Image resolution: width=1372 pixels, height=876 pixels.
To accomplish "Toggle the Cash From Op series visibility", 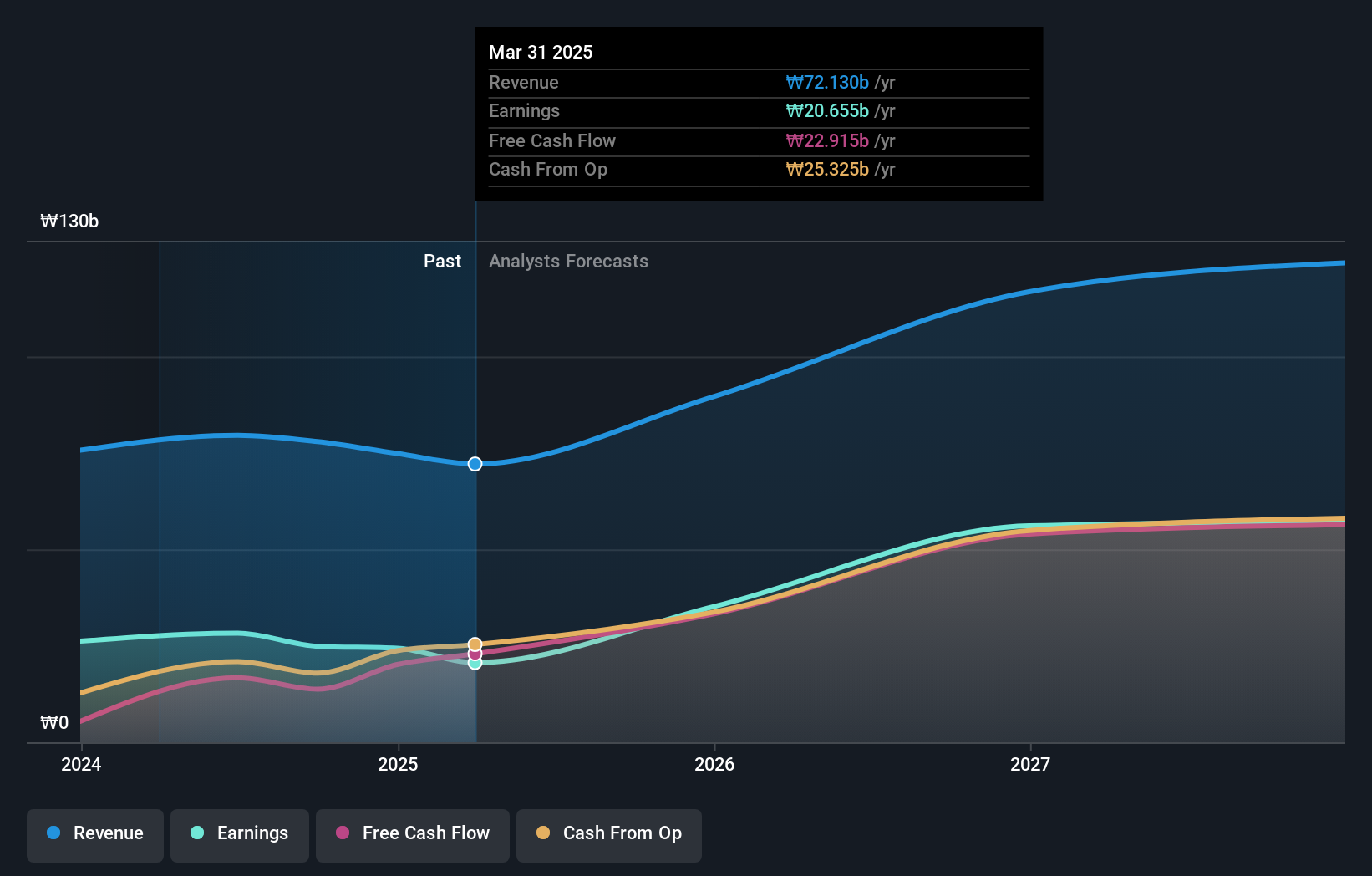I will click(x=608, y=833).
